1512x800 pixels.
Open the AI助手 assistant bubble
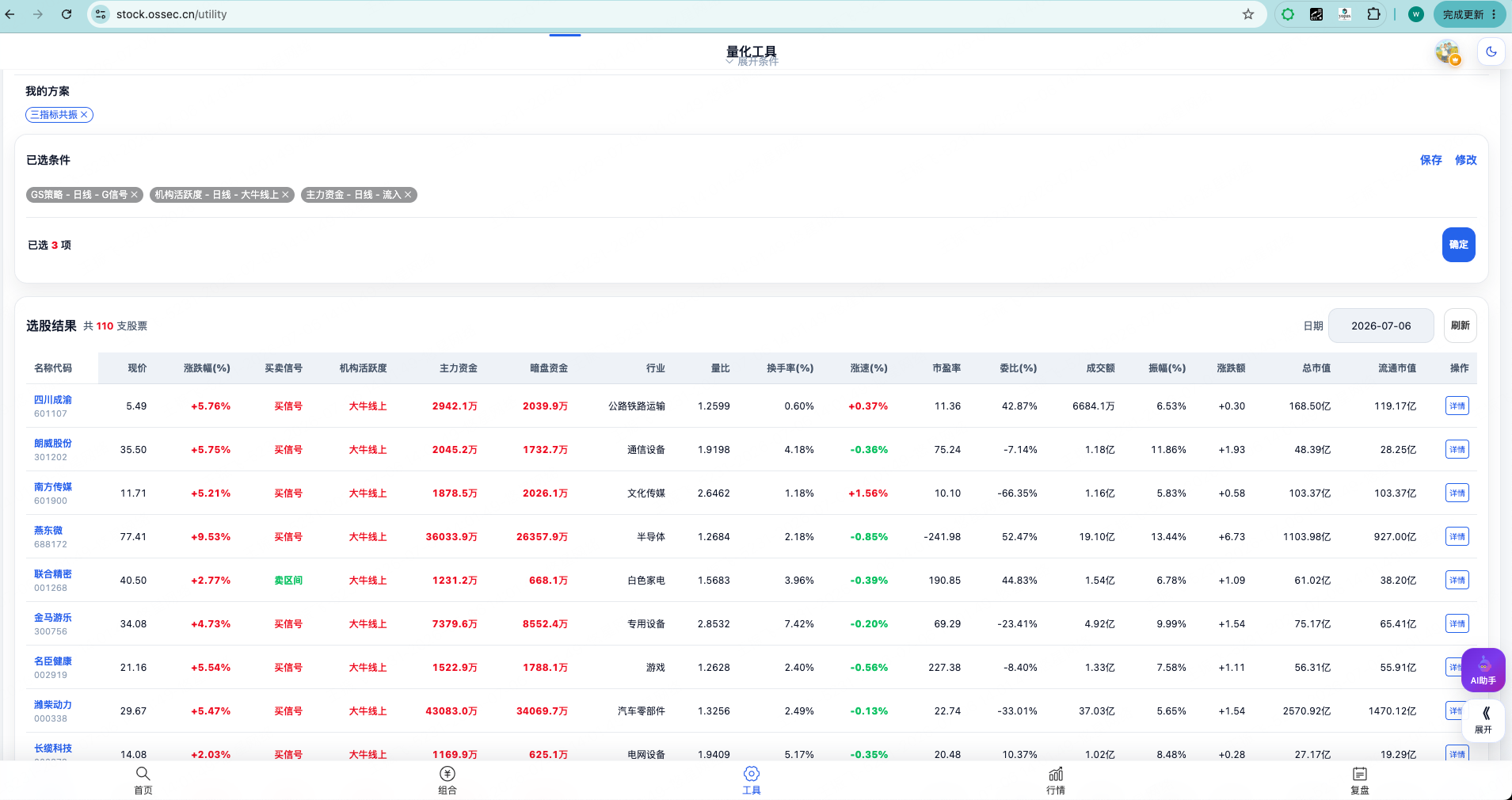(1483, 670)
